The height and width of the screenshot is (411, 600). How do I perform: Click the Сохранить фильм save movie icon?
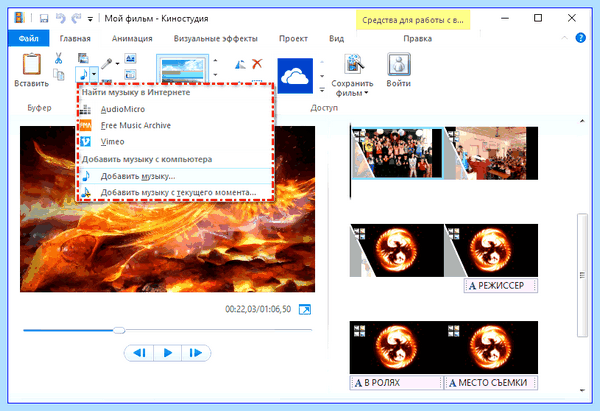pos(354,64)
